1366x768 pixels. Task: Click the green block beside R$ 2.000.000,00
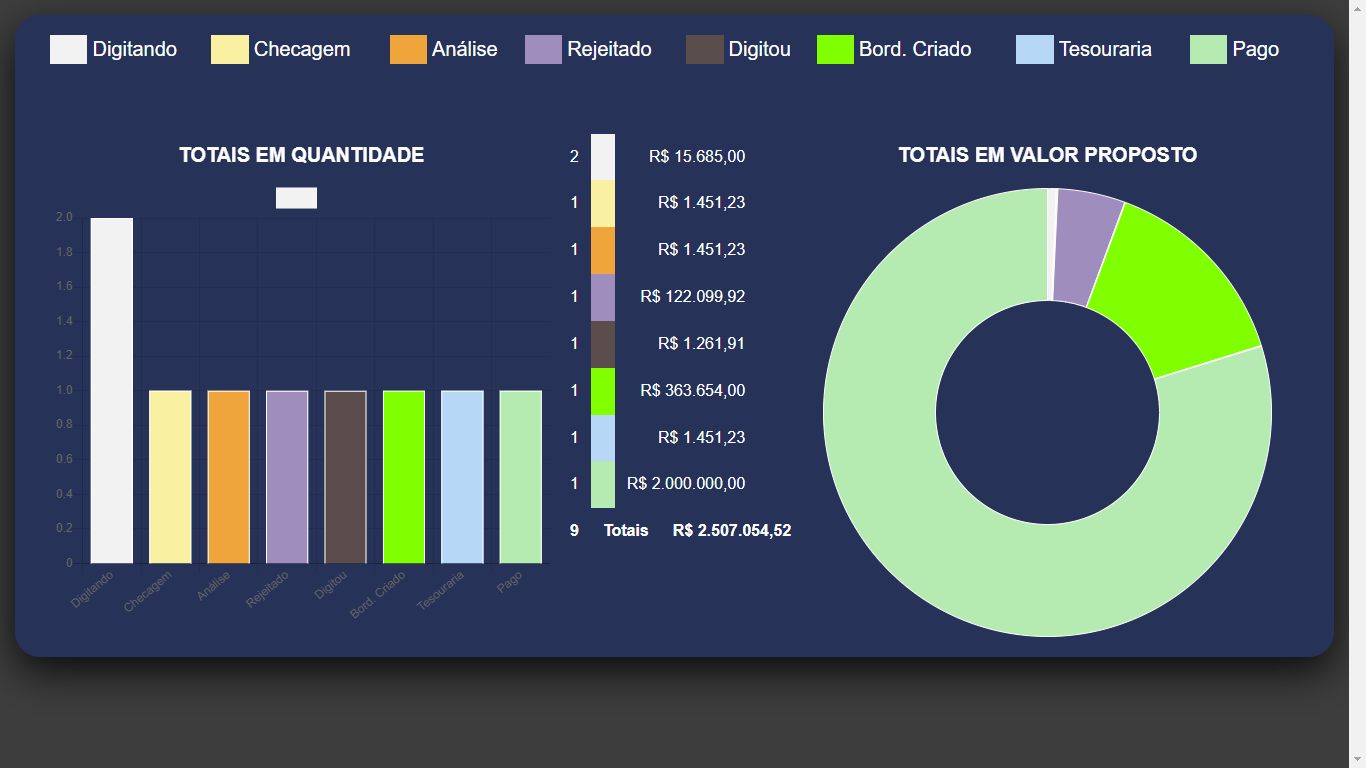pyautogui.click(x=601, y=483)
